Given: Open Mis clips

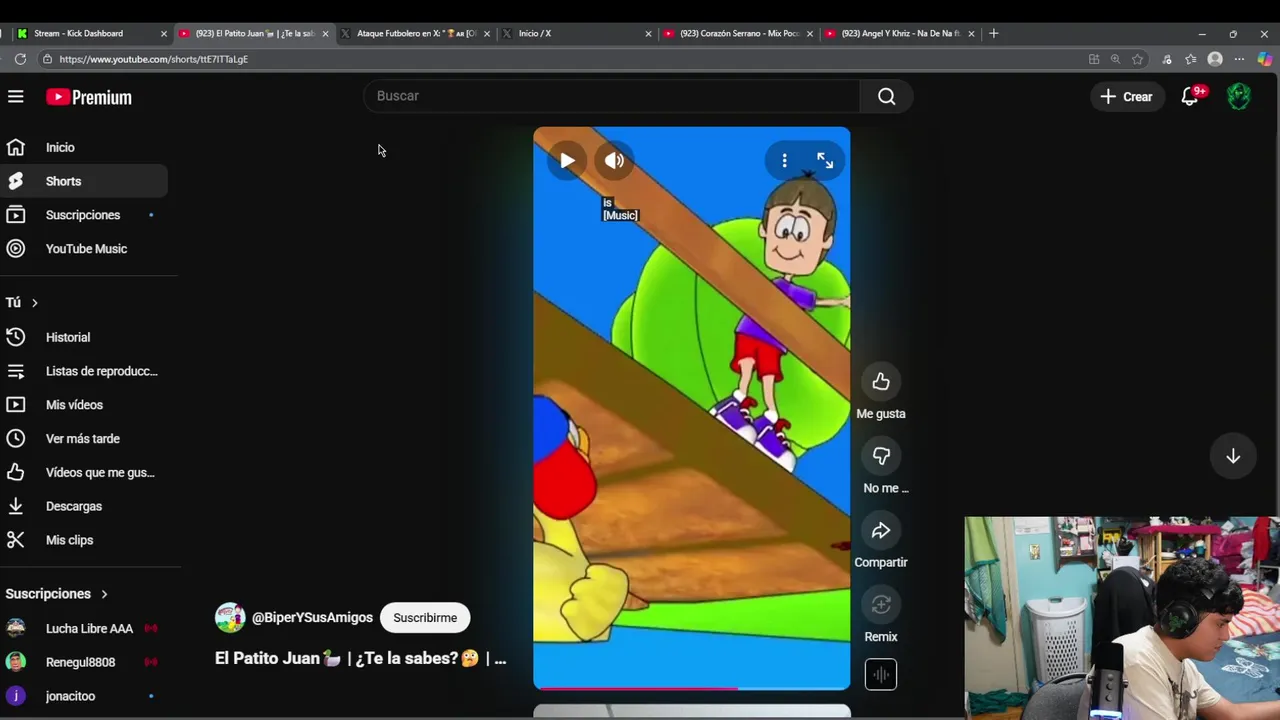Looking at the screenshot, I should 84,540.
